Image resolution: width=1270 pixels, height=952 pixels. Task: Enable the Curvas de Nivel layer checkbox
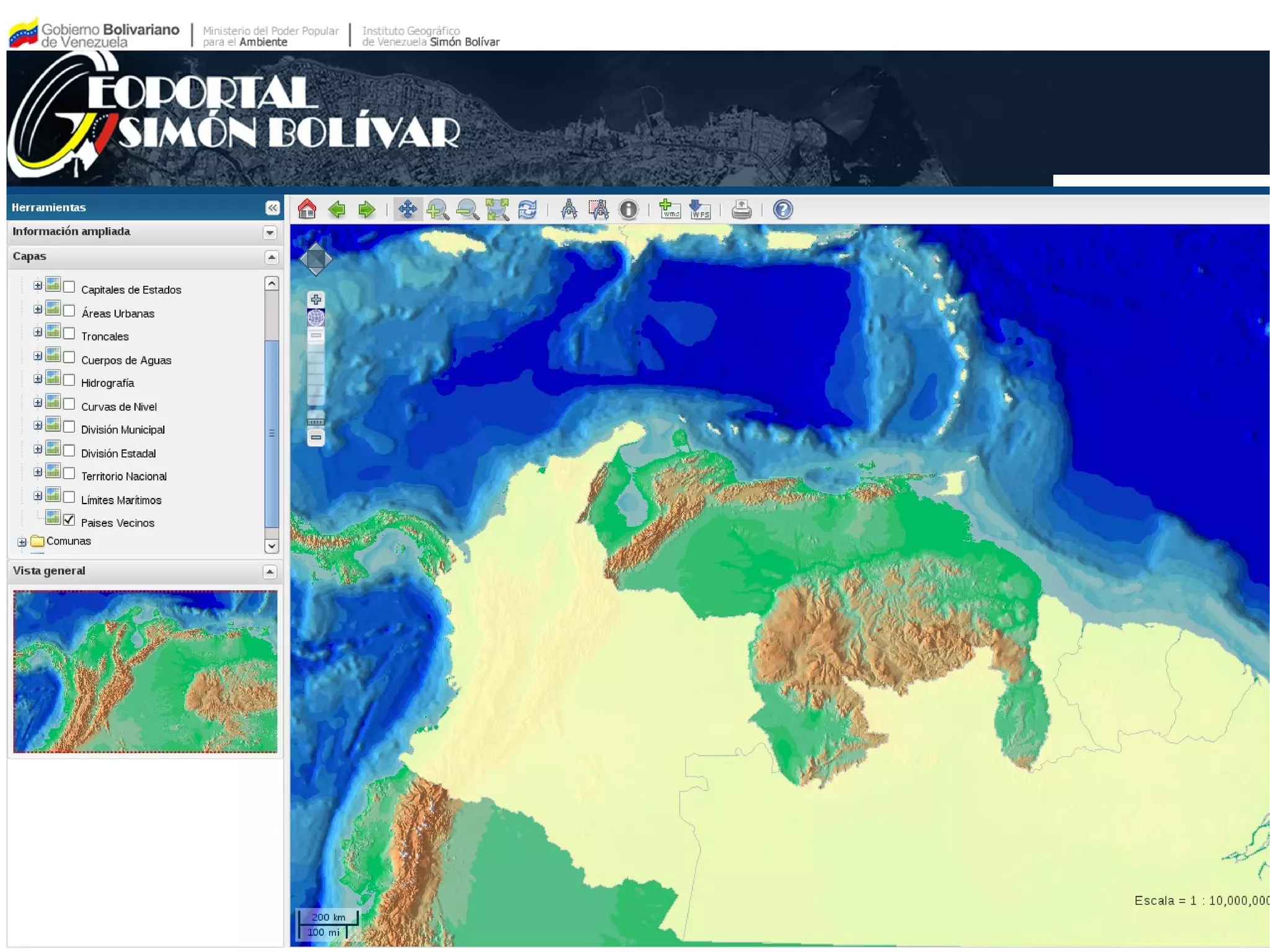coord(69,404)
